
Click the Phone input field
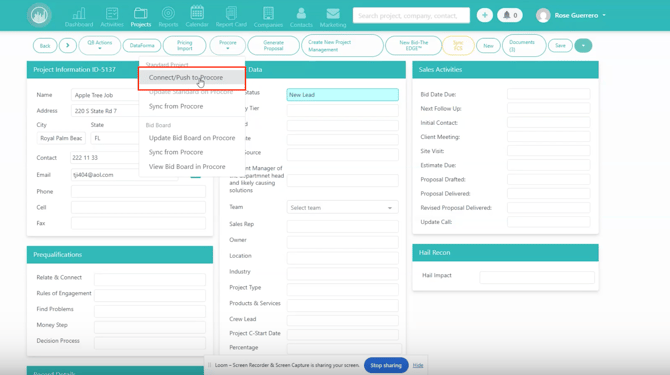click(138, 192)
